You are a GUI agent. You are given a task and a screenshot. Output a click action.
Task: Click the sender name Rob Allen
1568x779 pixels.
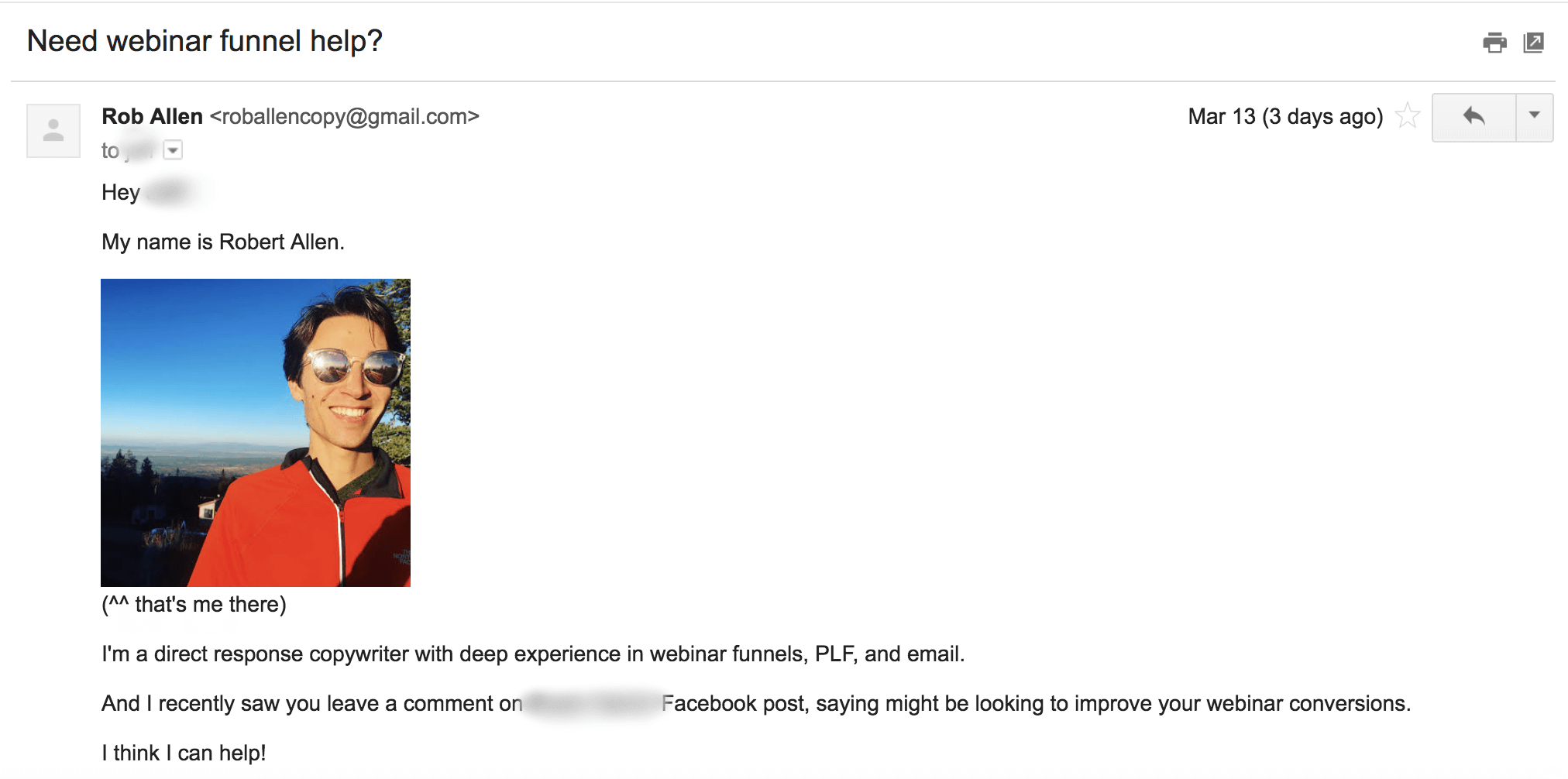(152, 116)
